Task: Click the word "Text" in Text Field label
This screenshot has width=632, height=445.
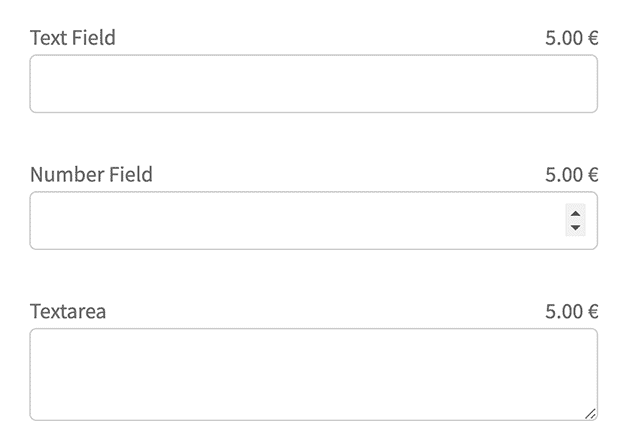Action: (x=49, y=38)
